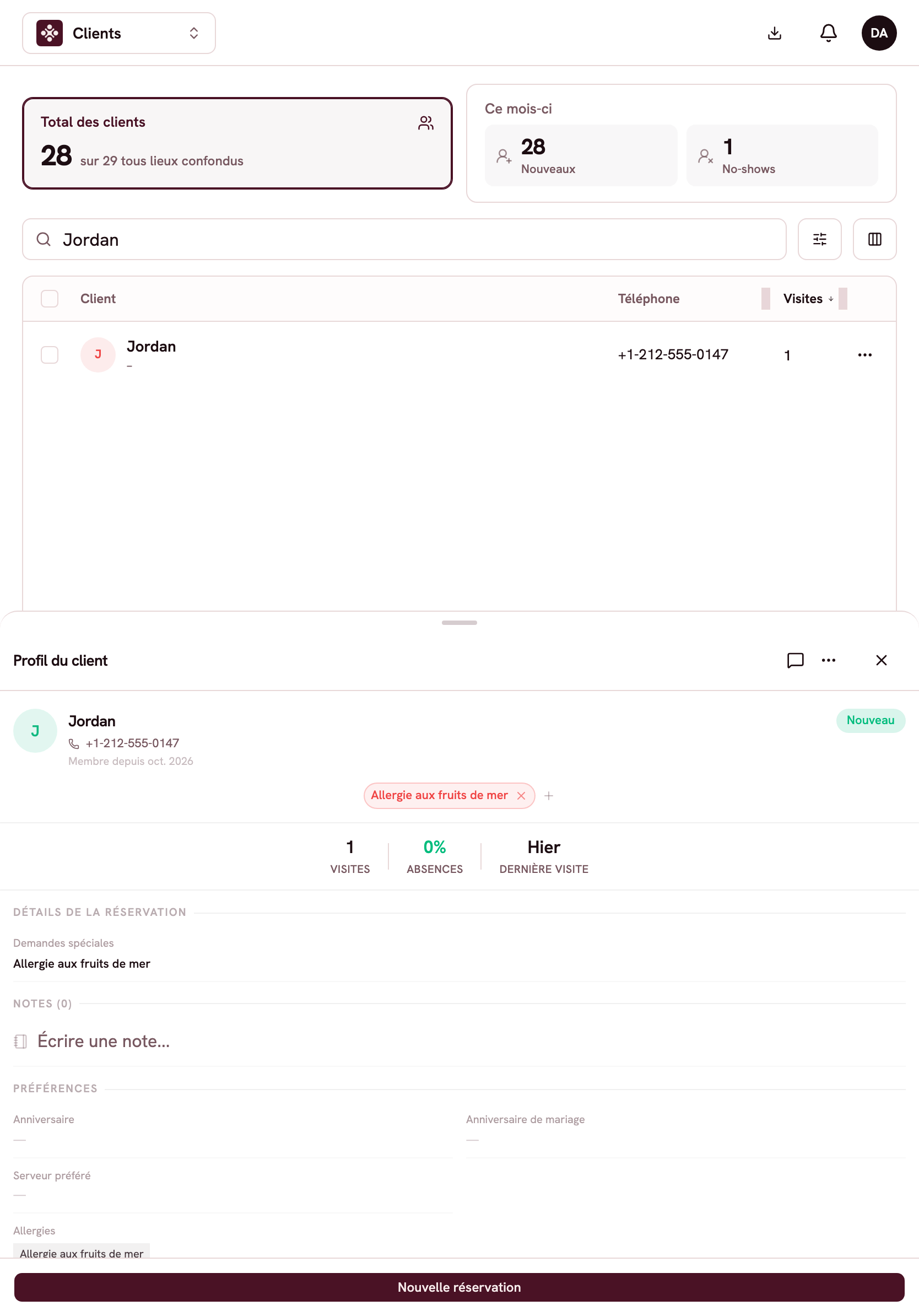Toggle the select-all checkbox in table header
This screenshot has height=1316, width=919.
pyautogui.click(x=50, y=299)
